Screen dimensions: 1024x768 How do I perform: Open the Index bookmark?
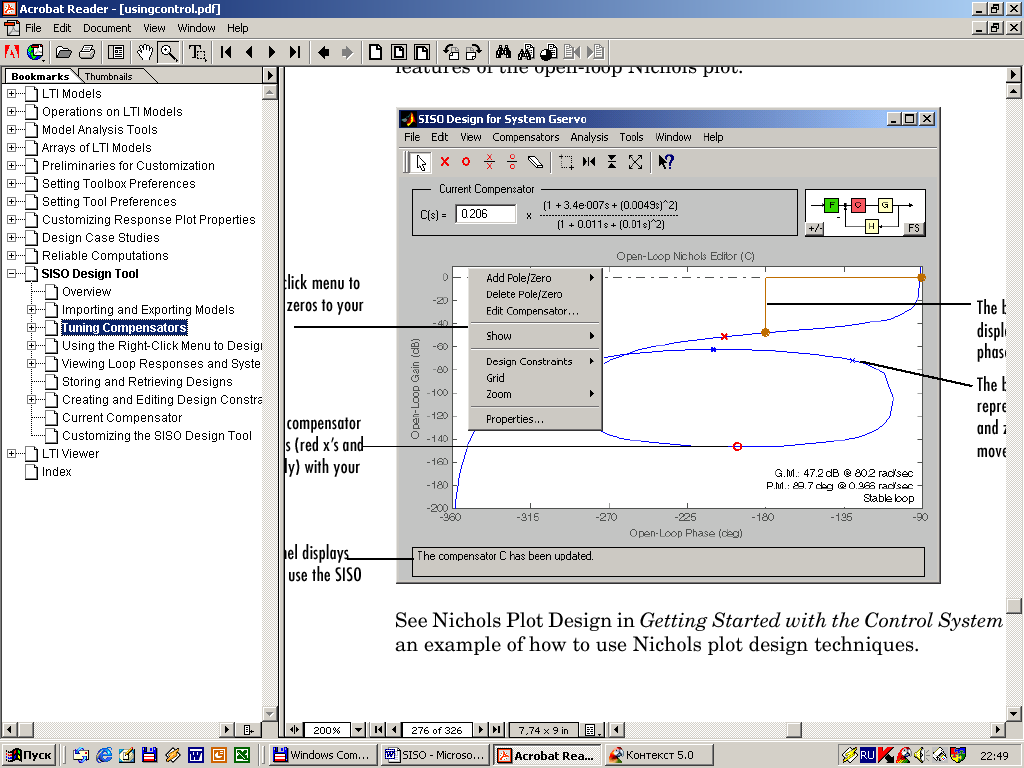pos(57,472)
